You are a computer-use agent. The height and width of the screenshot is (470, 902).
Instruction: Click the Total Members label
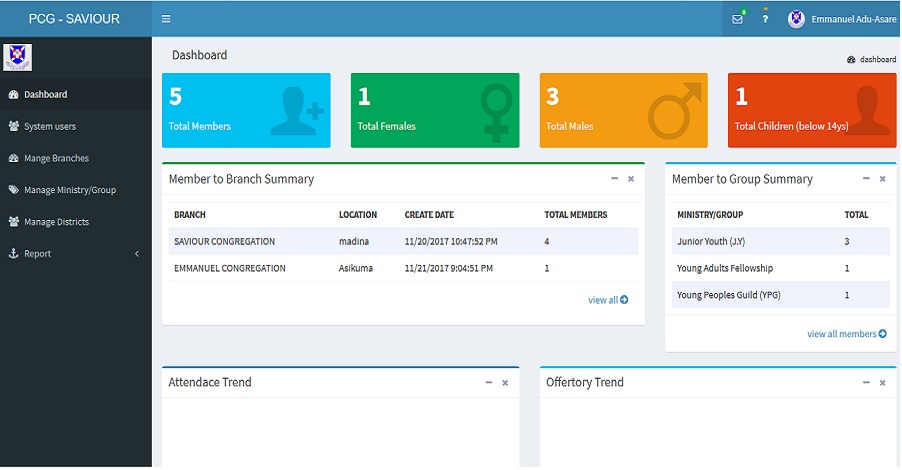pyautogui.click(x=200, y=126)
